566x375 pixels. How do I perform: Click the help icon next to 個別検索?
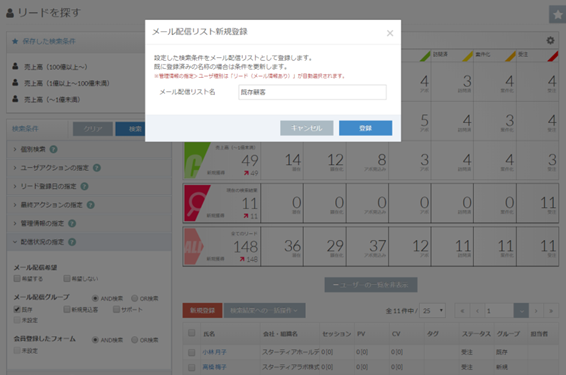[53, 149]
